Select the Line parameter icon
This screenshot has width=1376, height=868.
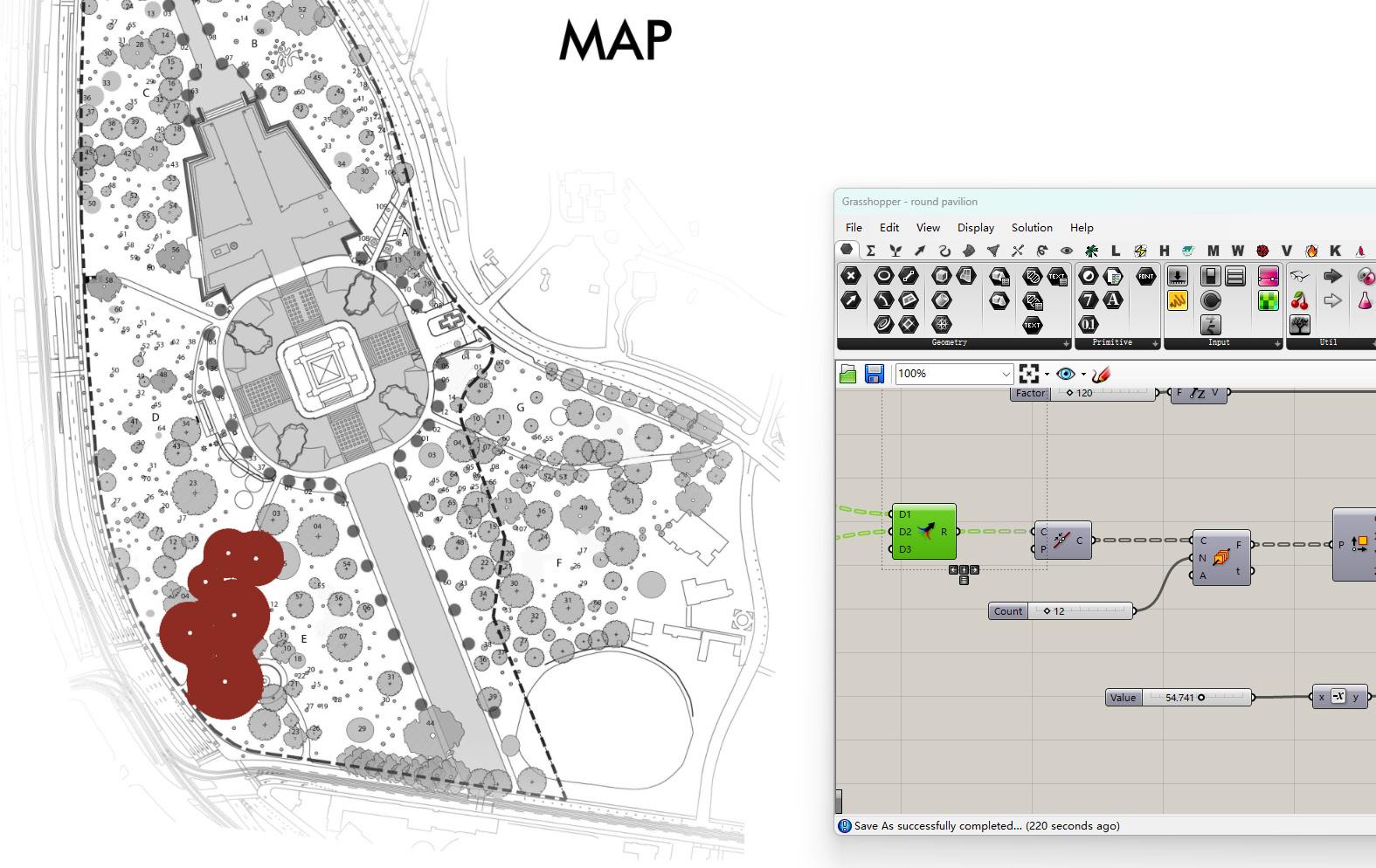(x=909, y=276)
